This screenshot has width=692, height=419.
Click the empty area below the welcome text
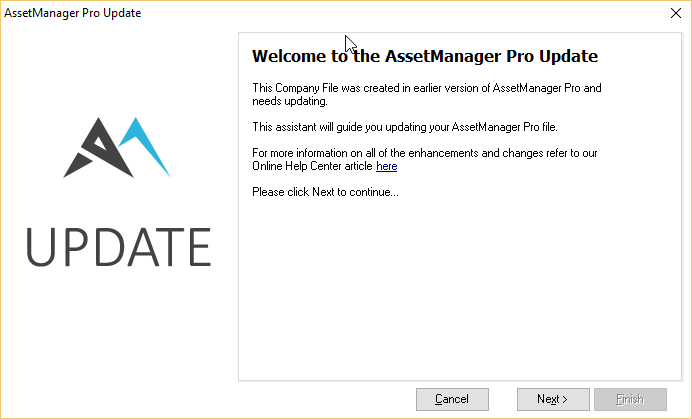[460, 287]
